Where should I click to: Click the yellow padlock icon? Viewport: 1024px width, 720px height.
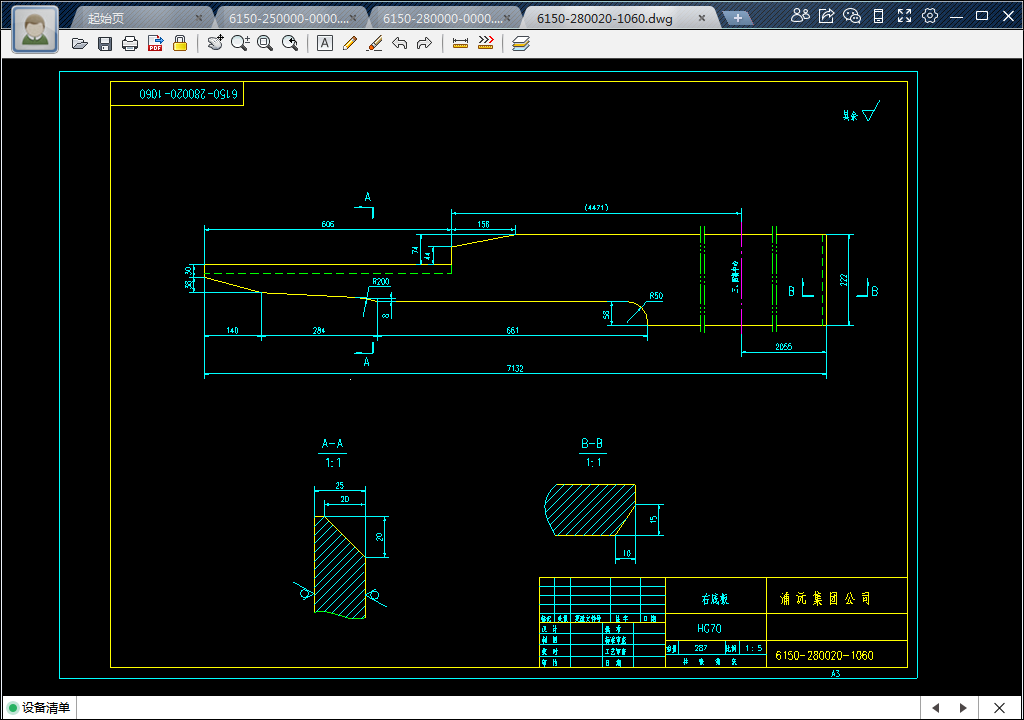pos(180,43)
